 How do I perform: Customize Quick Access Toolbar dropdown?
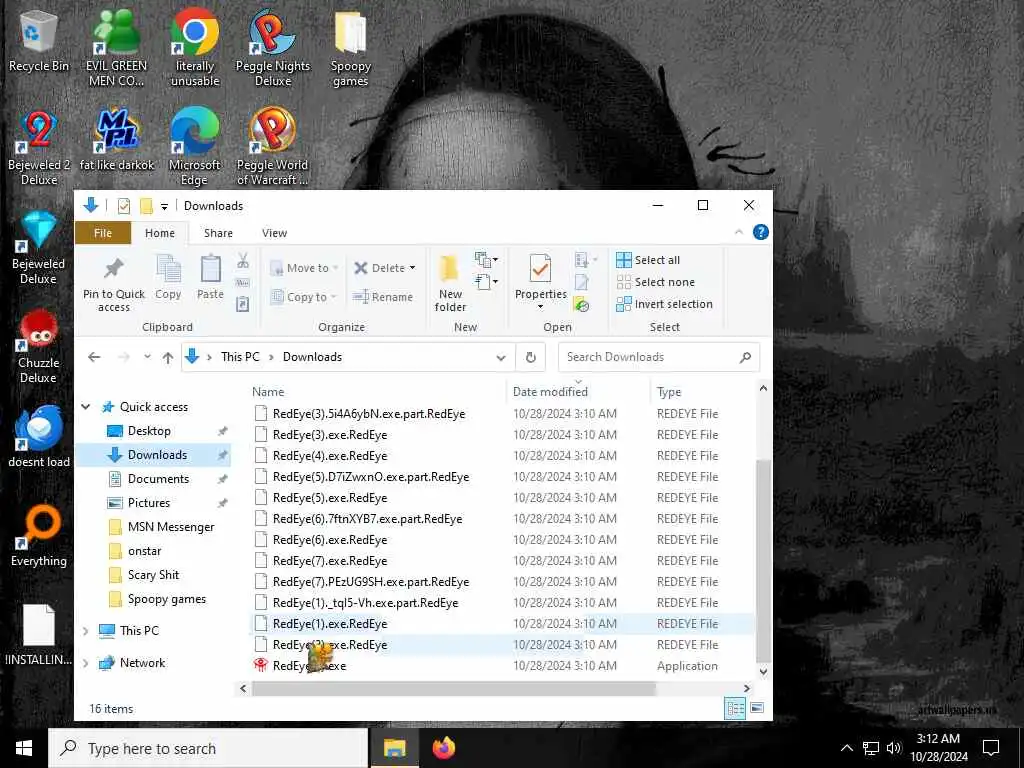tap(165, 207)
